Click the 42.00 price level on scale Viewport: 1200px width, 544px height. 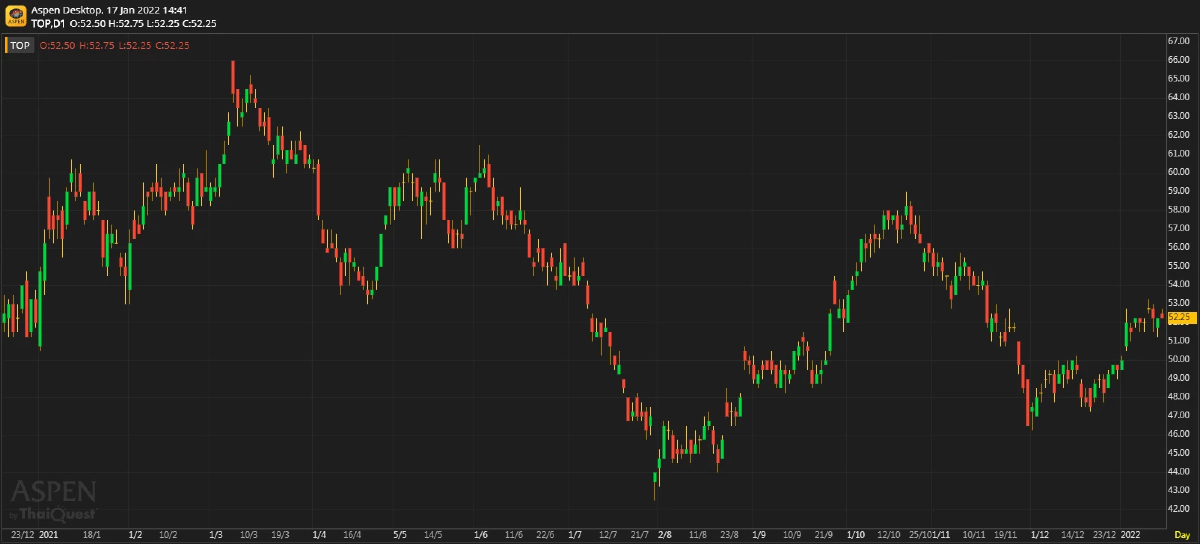coord(1178,508)
